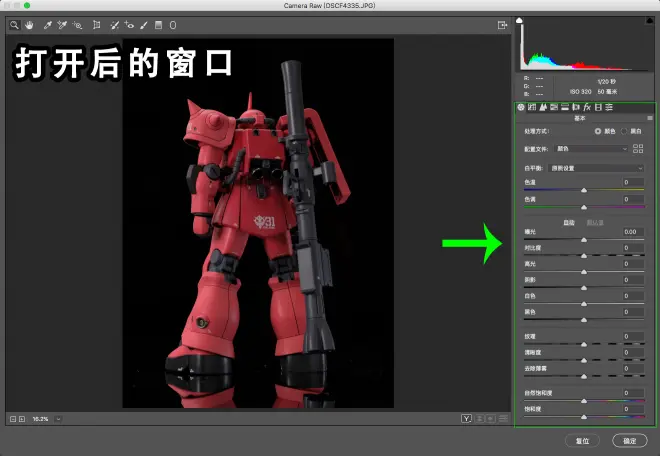
Task: Select the Adjustment Brush tool
Action: pyautogui.click(x=144, y=25)
